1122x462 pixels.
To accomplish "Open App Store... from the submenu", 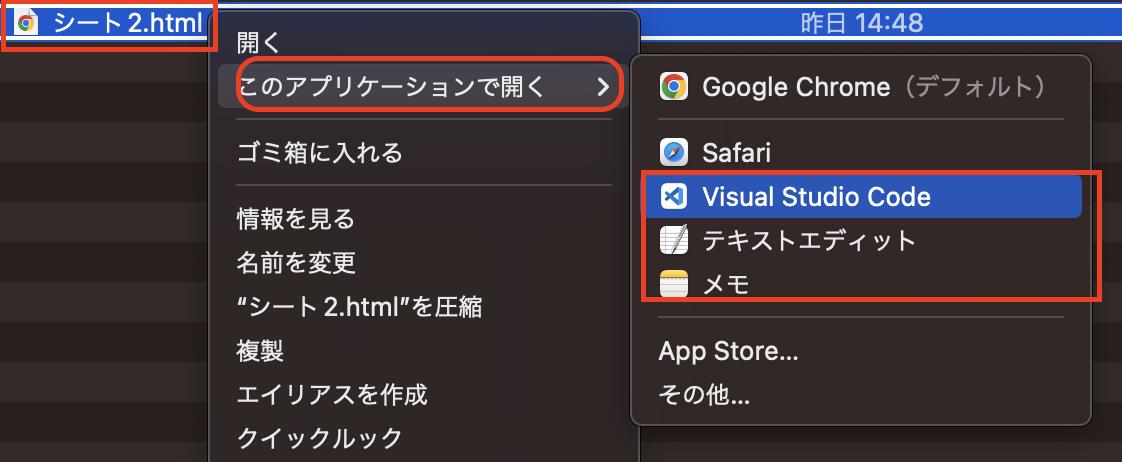I will pos(728,351).
